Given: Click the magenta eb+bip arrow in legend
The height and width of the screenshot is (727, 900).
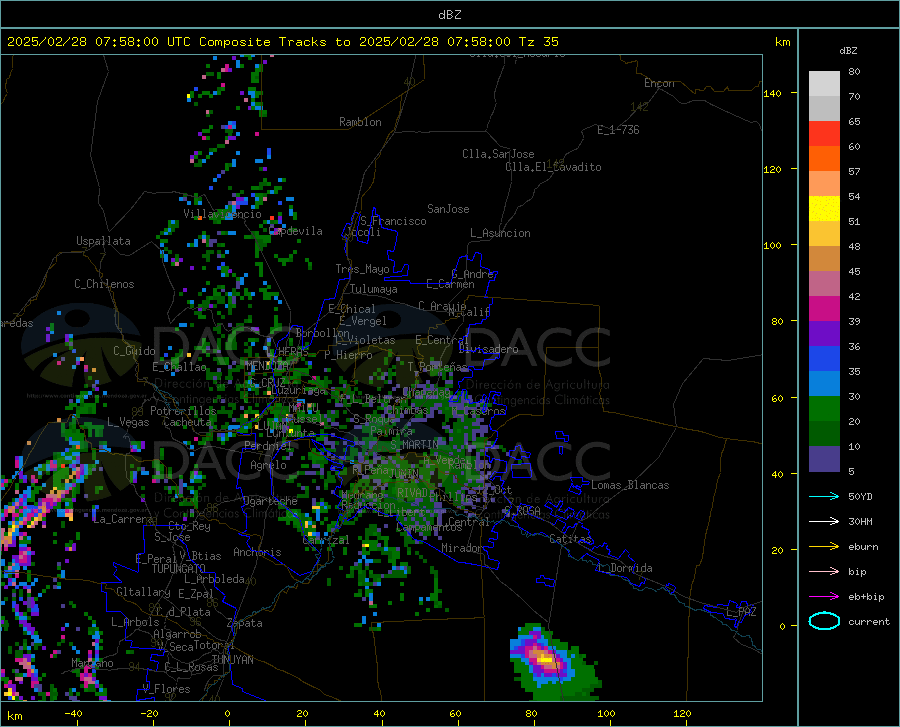Looking at the screenshot, I should pyautogui.click(x=824, y=597).
